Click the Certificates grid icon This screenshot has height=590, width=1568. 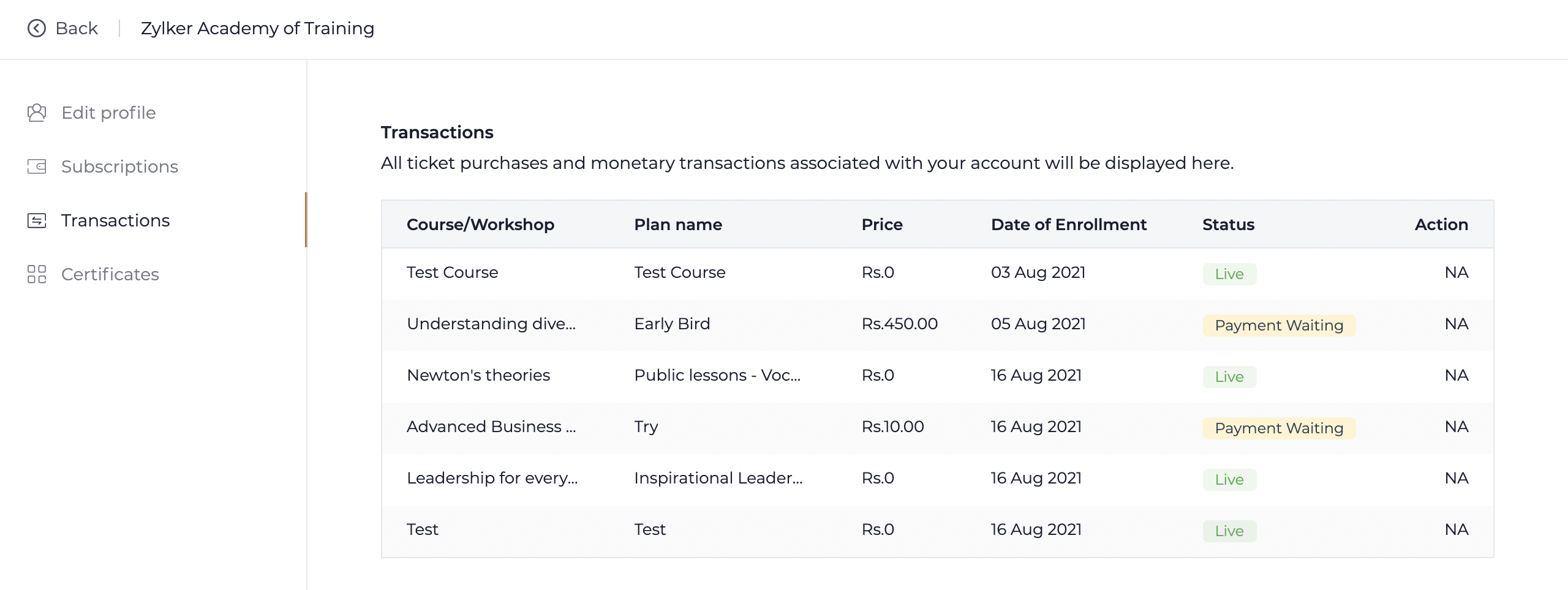37,274
